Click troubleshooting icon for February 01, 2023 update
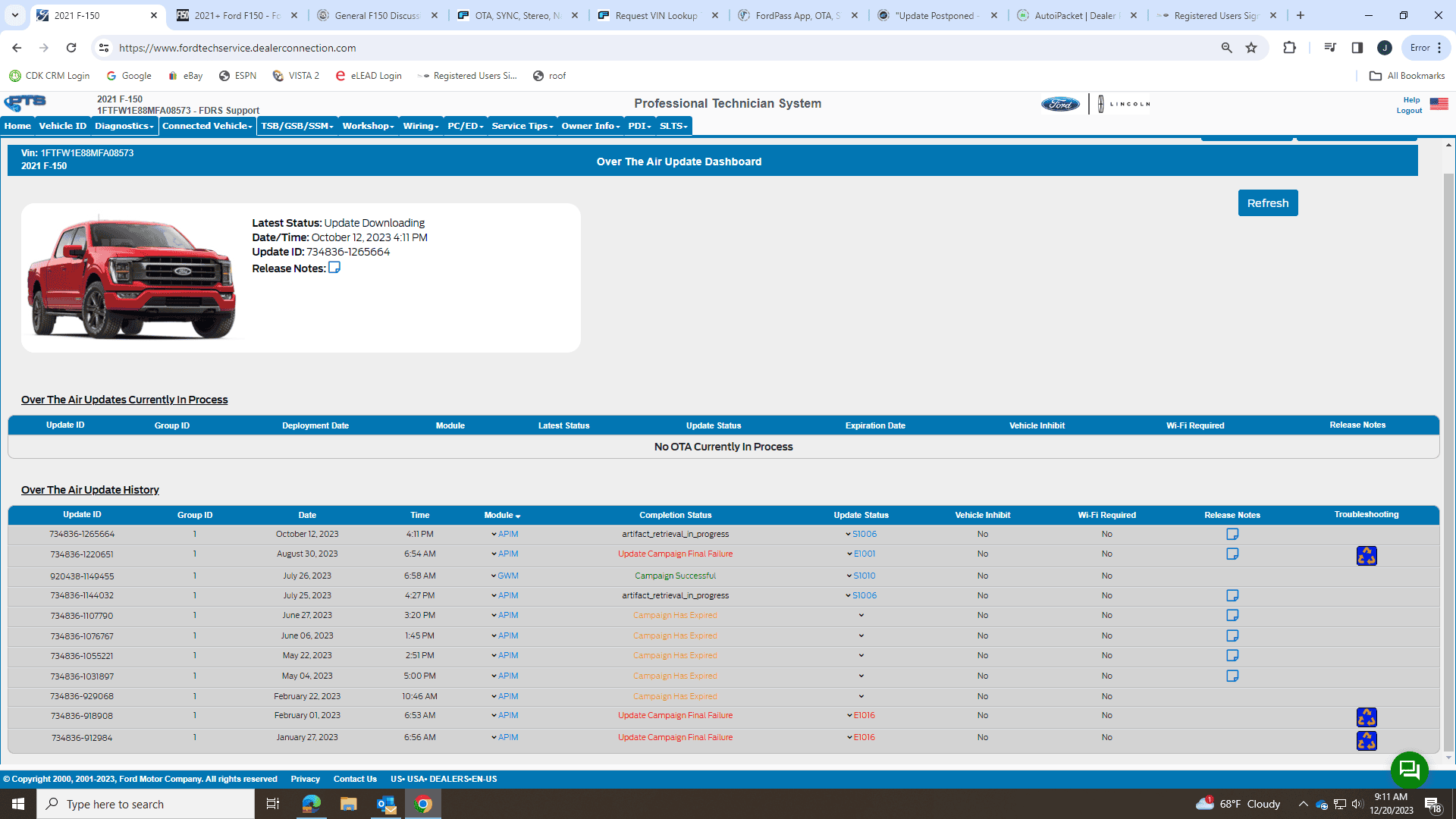The height and width of the screenshot is (819, 1456). (x=1367, y=717)
